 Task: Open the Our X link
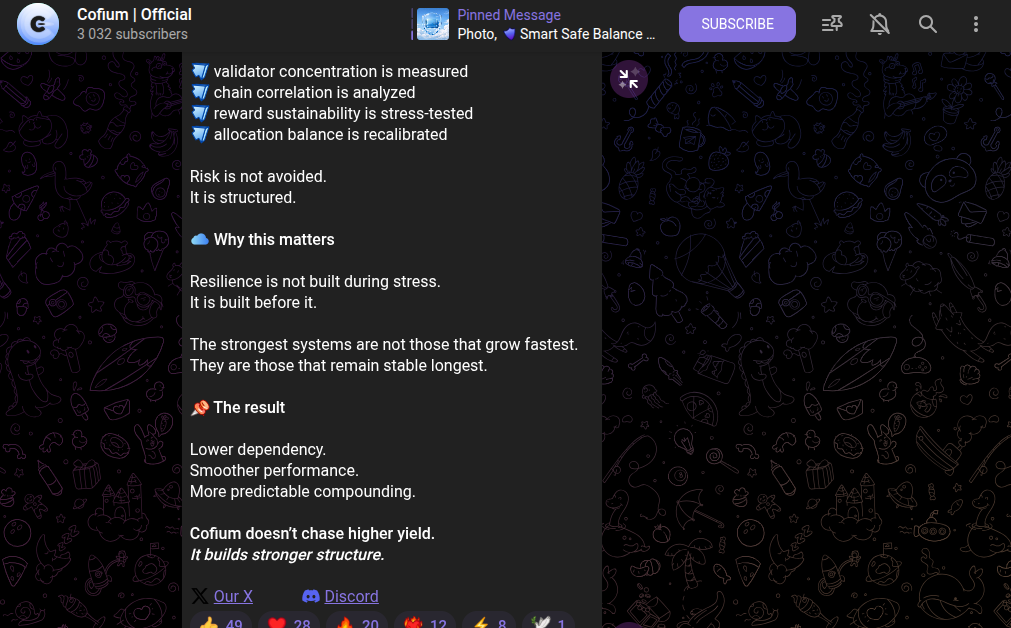pos(233,597)
